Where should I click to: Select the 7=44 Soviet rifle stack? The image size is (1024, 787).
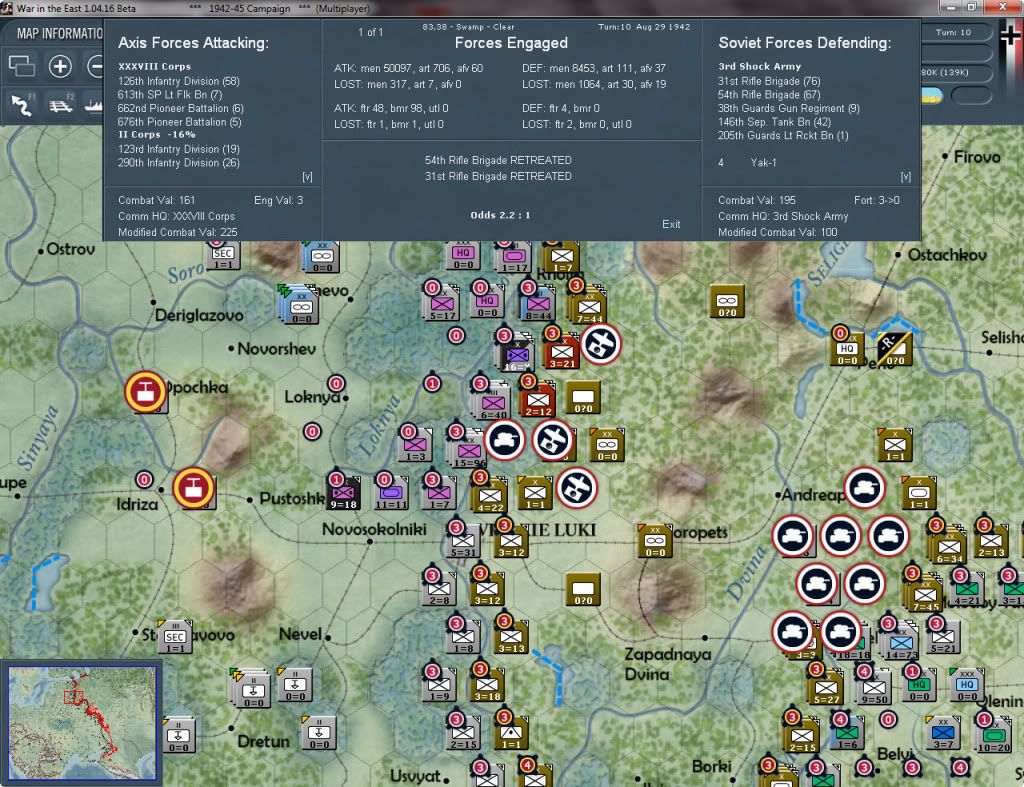point(589,306)
